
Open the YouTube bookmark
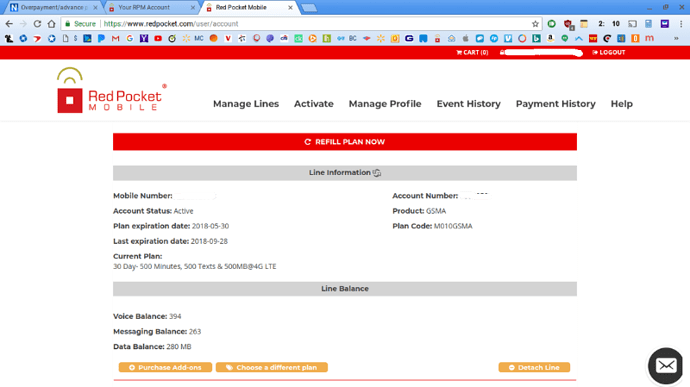point(158,38)
